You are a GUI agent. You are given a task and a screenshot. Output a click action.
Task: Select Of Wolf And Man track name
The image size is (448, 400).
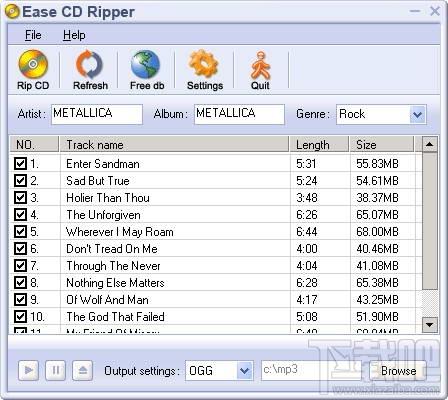click(107, 300)
